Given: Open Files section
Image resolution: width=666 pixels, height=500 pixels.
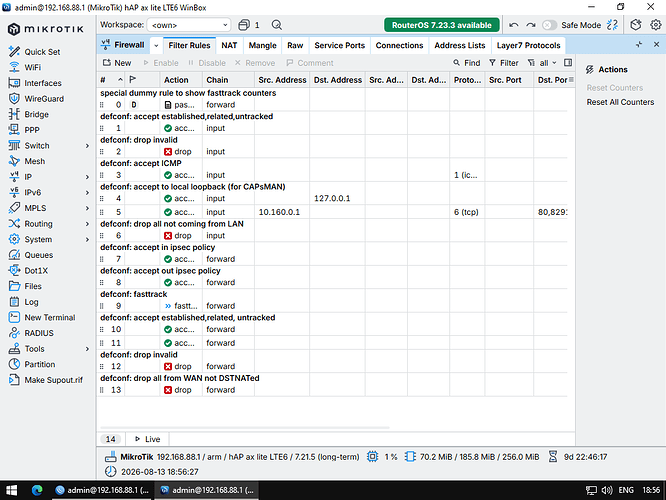Looking at the screenshot, I should tap(33, 286).
